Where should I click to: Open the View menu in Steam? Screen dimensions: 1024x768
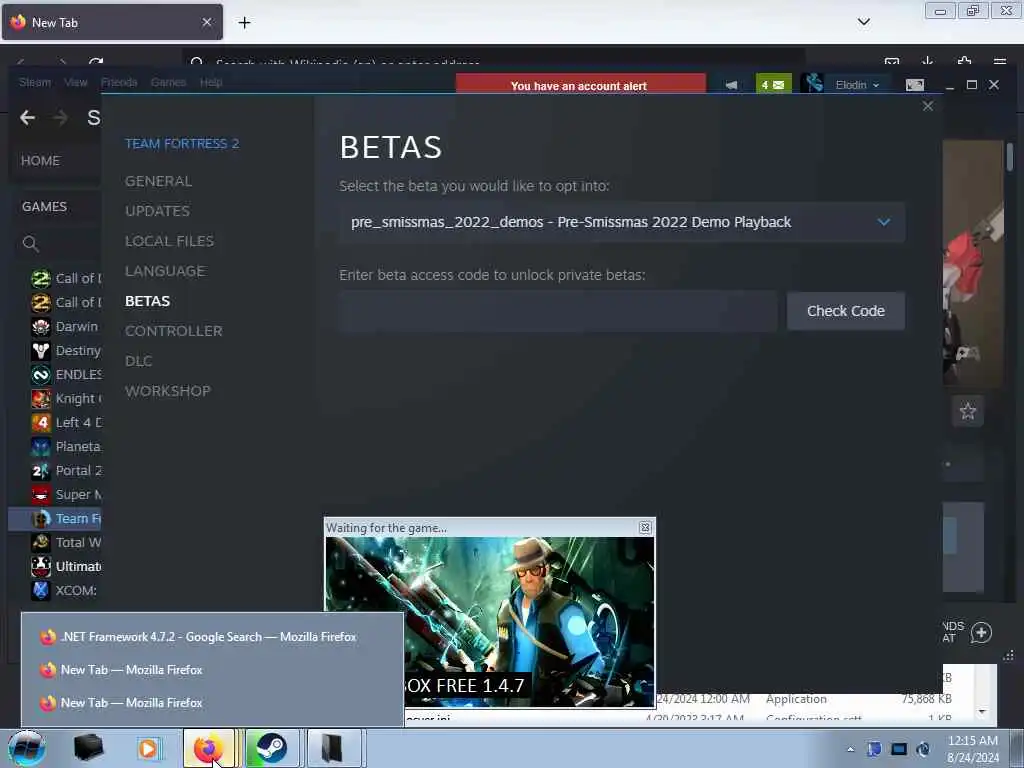pyautogui.click(x=76, y=82)
